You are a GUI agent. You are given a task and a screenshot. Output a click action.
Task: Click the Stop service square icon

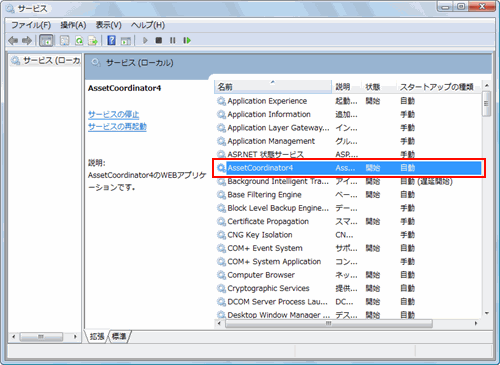click(159, 41)
